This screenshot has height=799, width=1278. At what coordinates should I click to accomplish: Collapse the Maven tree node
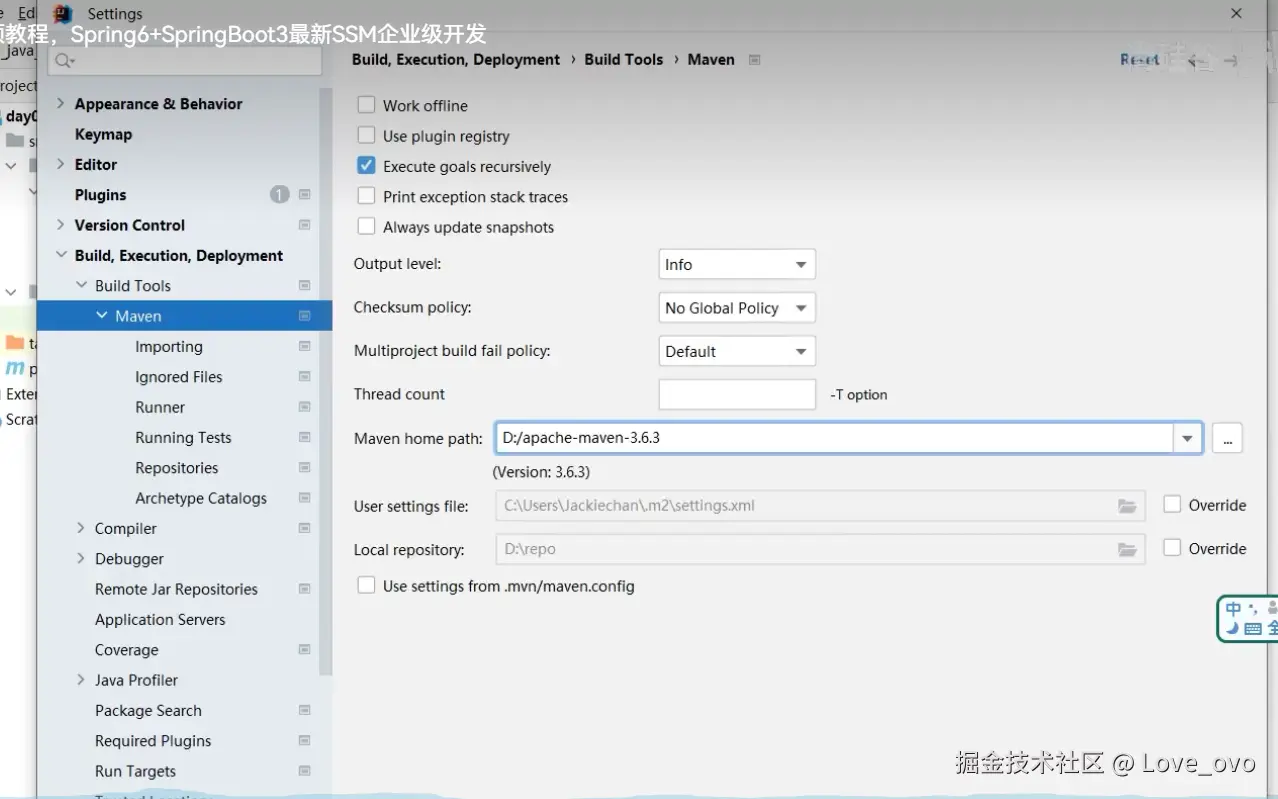[102, 316]
